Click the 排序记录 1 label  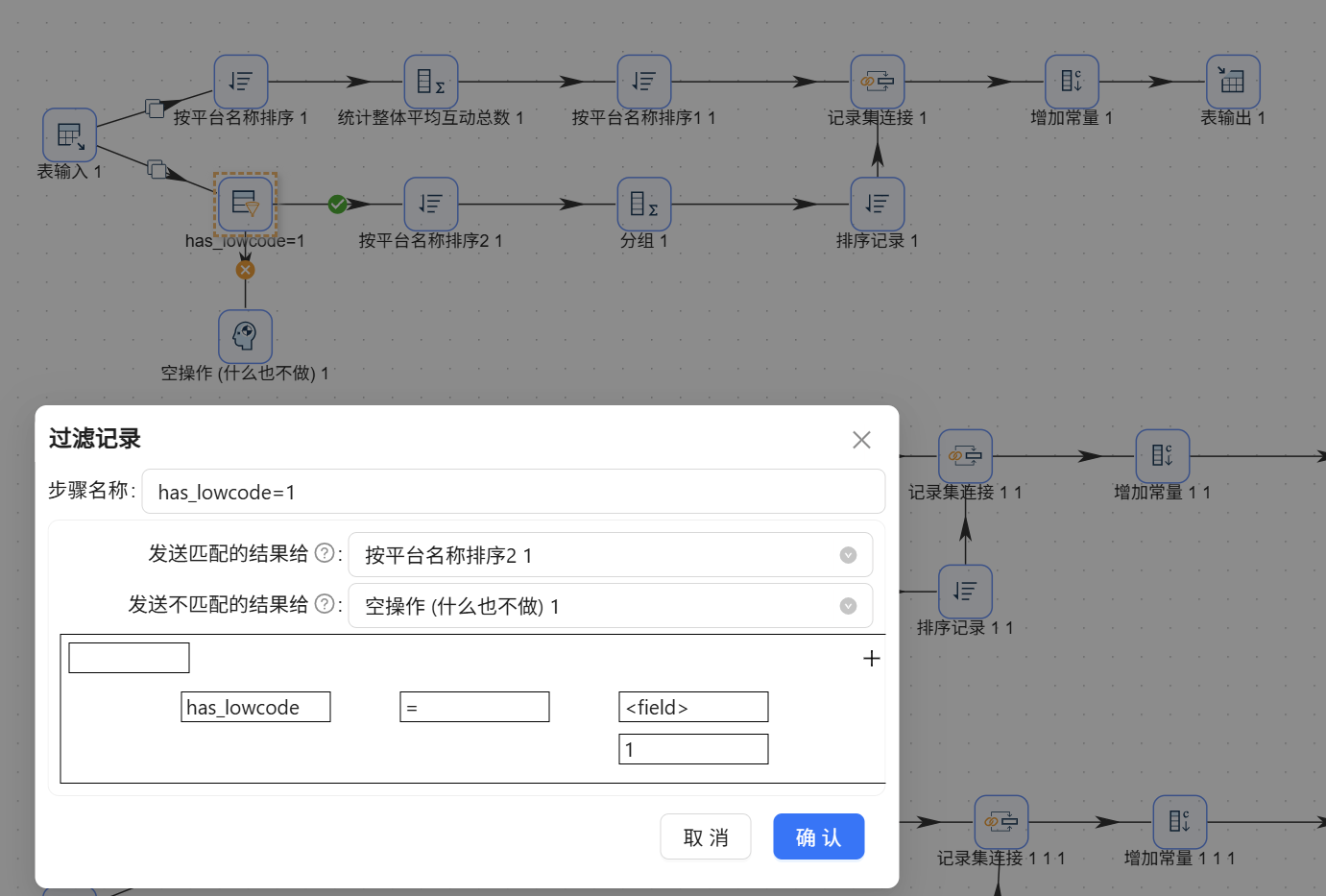click(877, 241)
